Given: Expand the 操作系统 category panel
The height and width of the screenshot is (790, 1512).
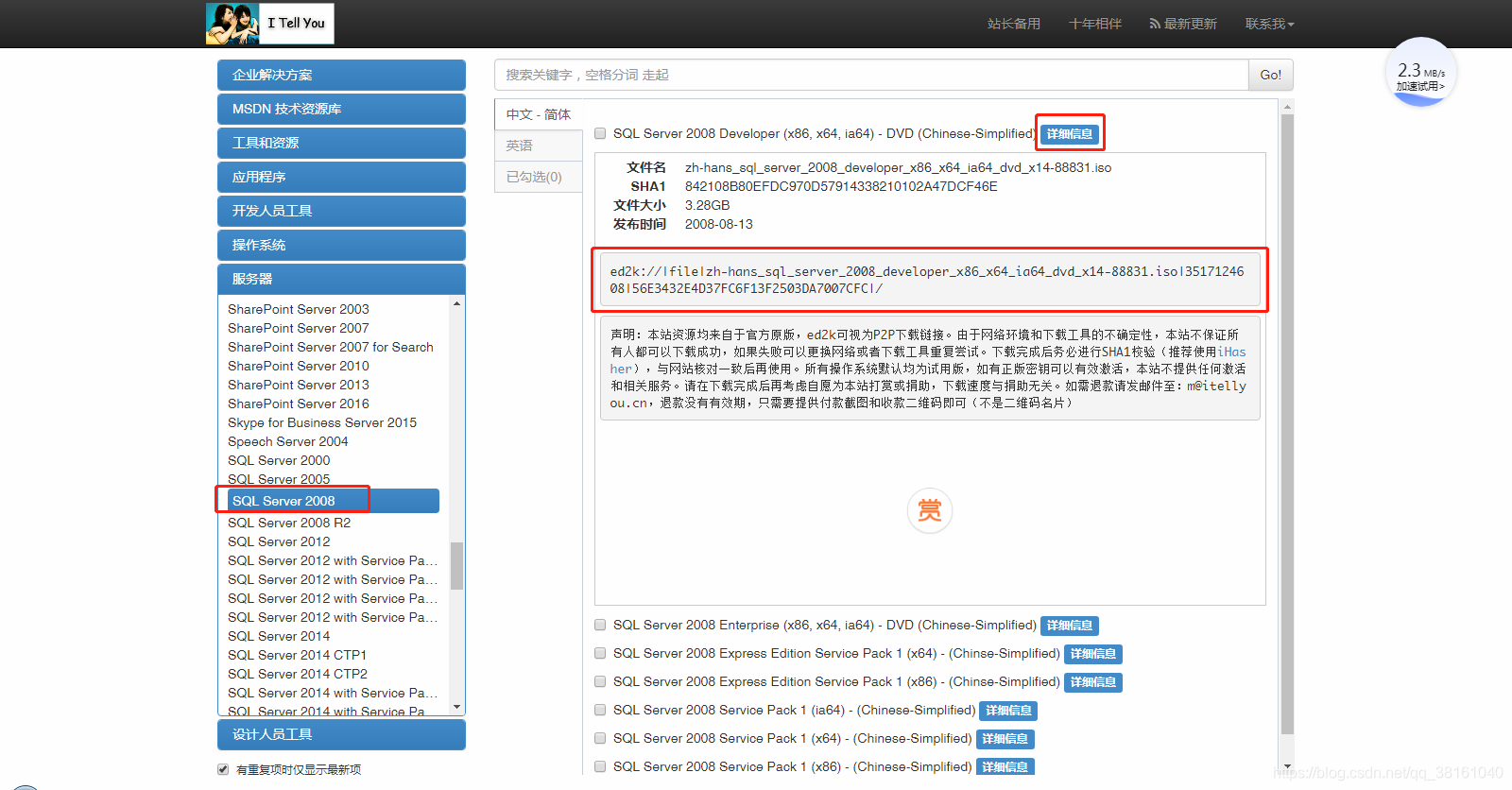Looking at the screenshot, I should pos(341,245).
